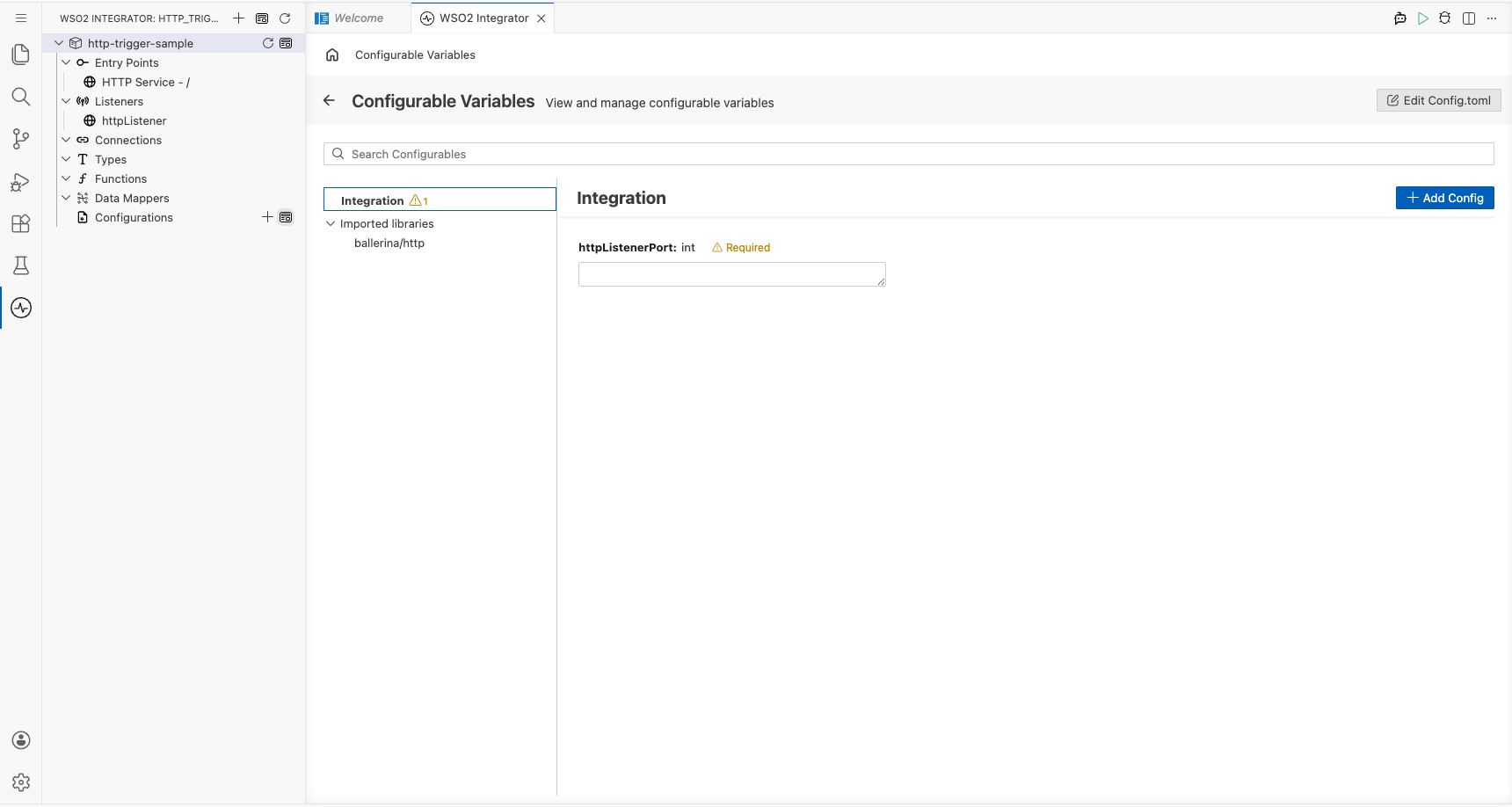The width and height of the screenshot is (1512, 807).
Task: Close the WSO2 Integrator tab
Action: (542, 18)
